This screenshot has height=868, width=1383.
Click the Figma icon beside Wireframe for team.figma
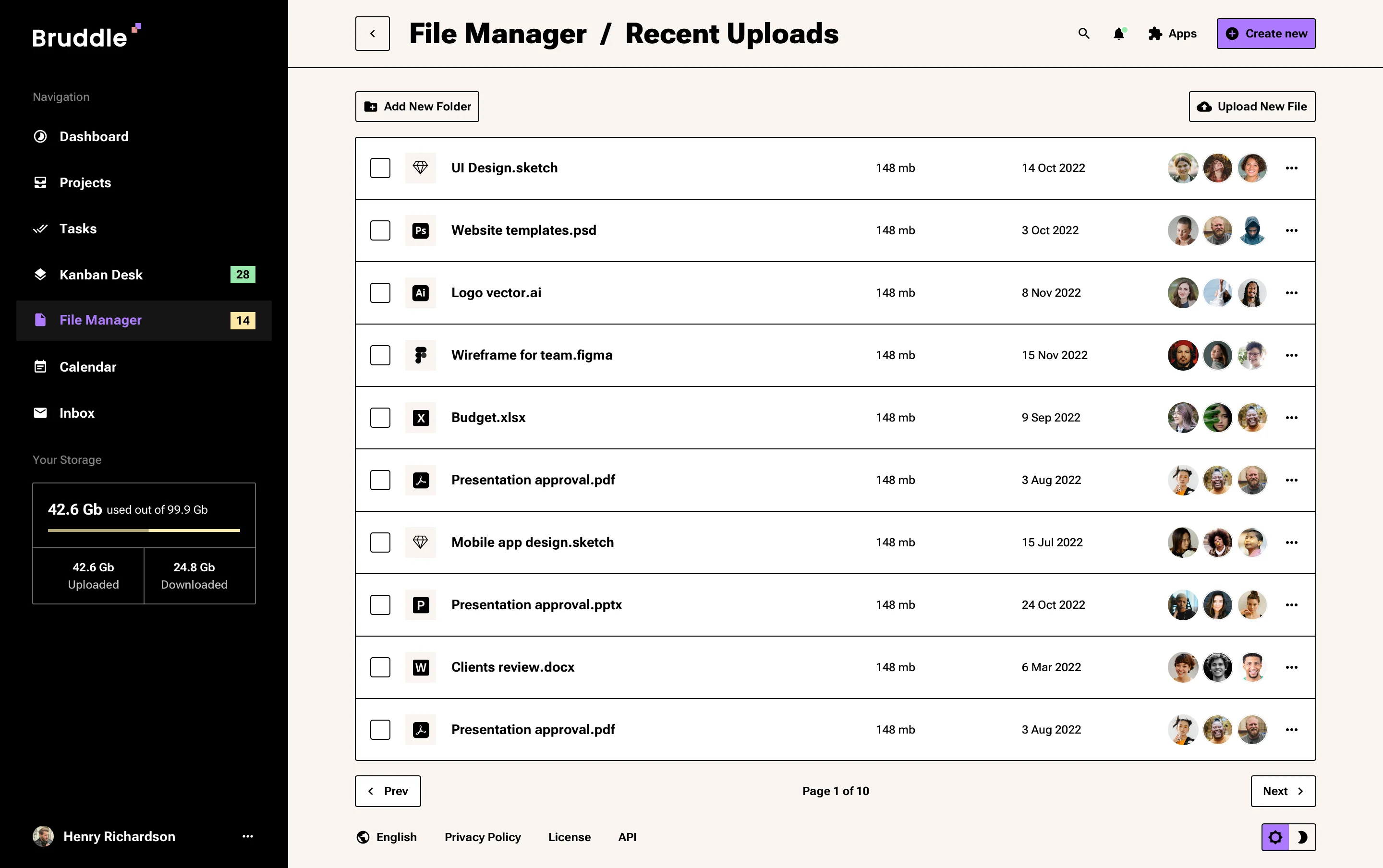[420, 355]
